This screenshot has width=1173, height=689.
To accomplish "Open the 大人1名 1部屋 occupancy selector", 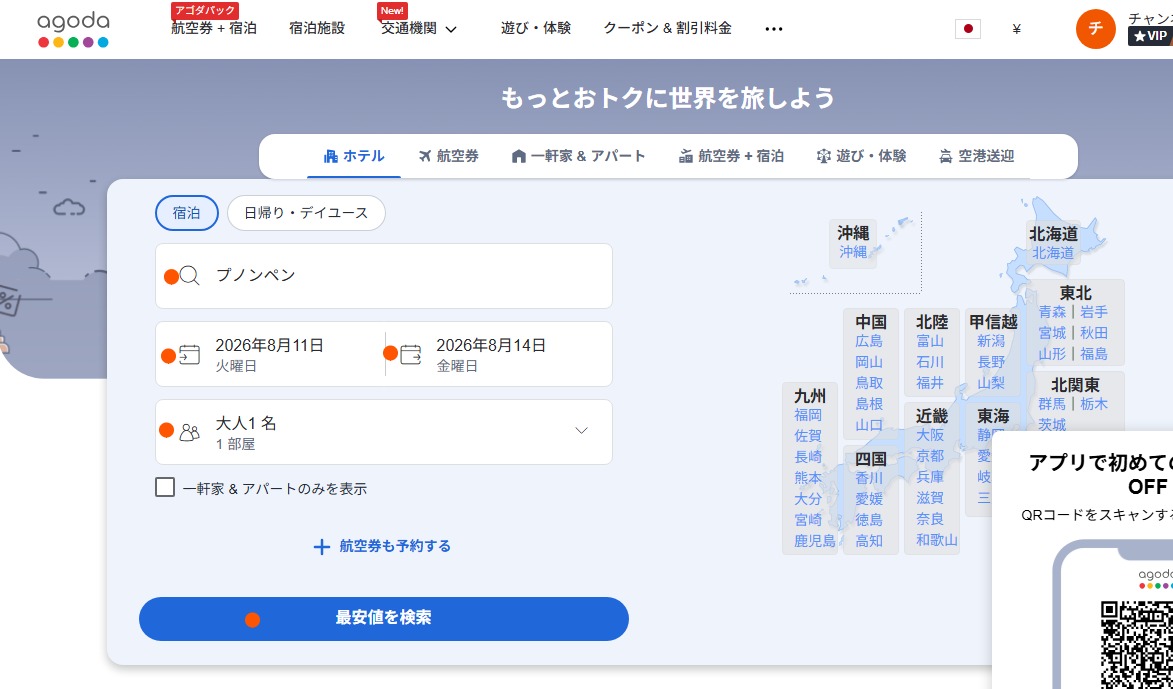I will [384, 432].
